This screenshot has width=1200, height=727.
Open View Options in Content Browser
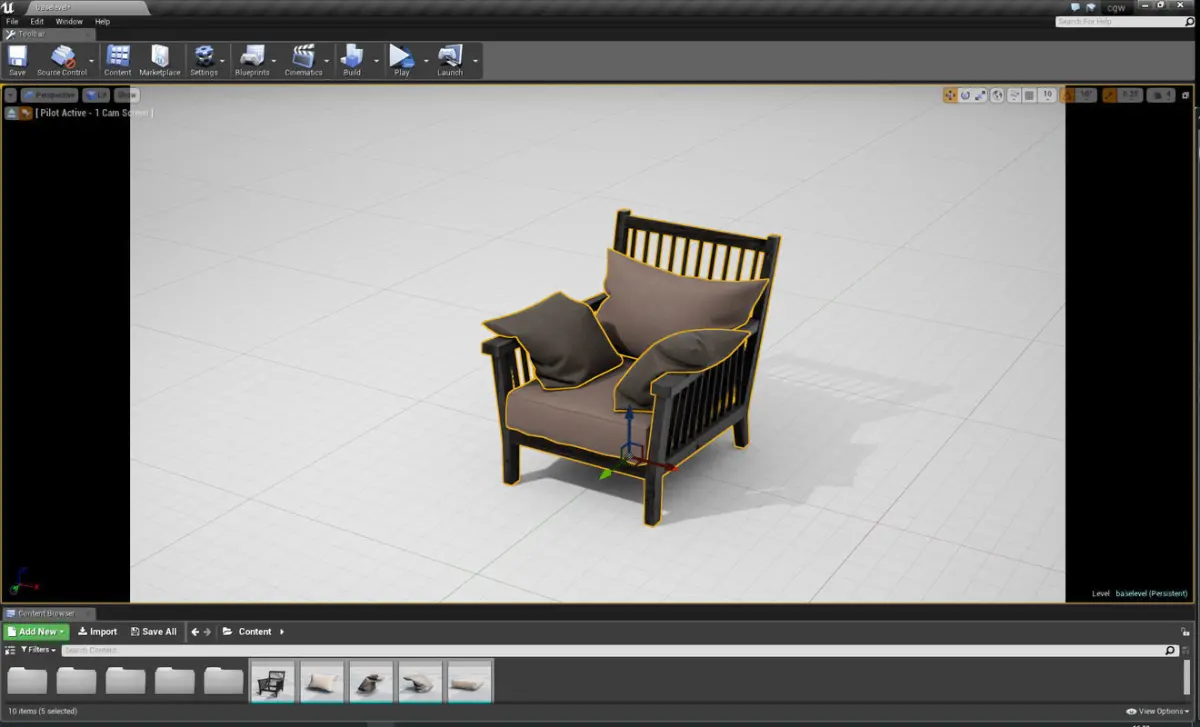pos(1160,711)
